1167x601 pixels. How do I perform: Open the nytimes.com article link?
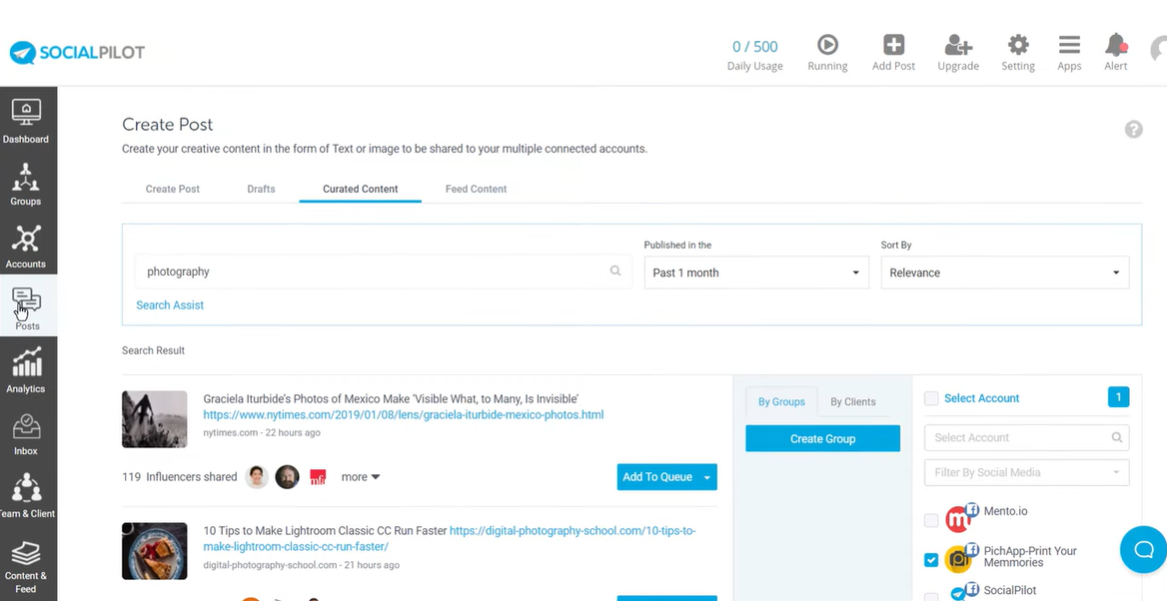(403, 414)
